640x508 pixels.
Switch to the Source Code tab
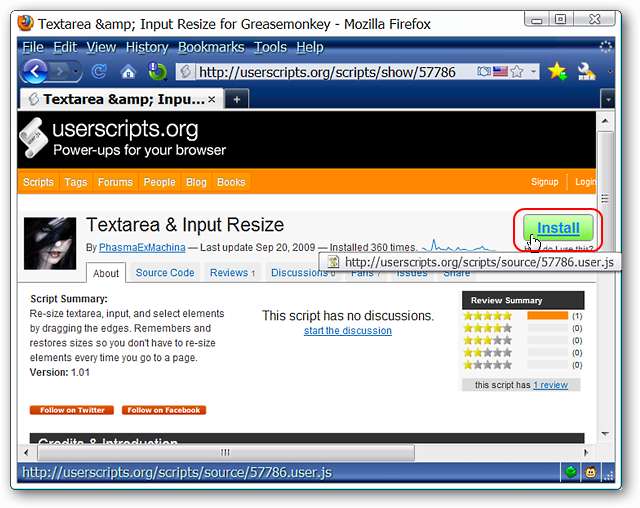(165, 273)
